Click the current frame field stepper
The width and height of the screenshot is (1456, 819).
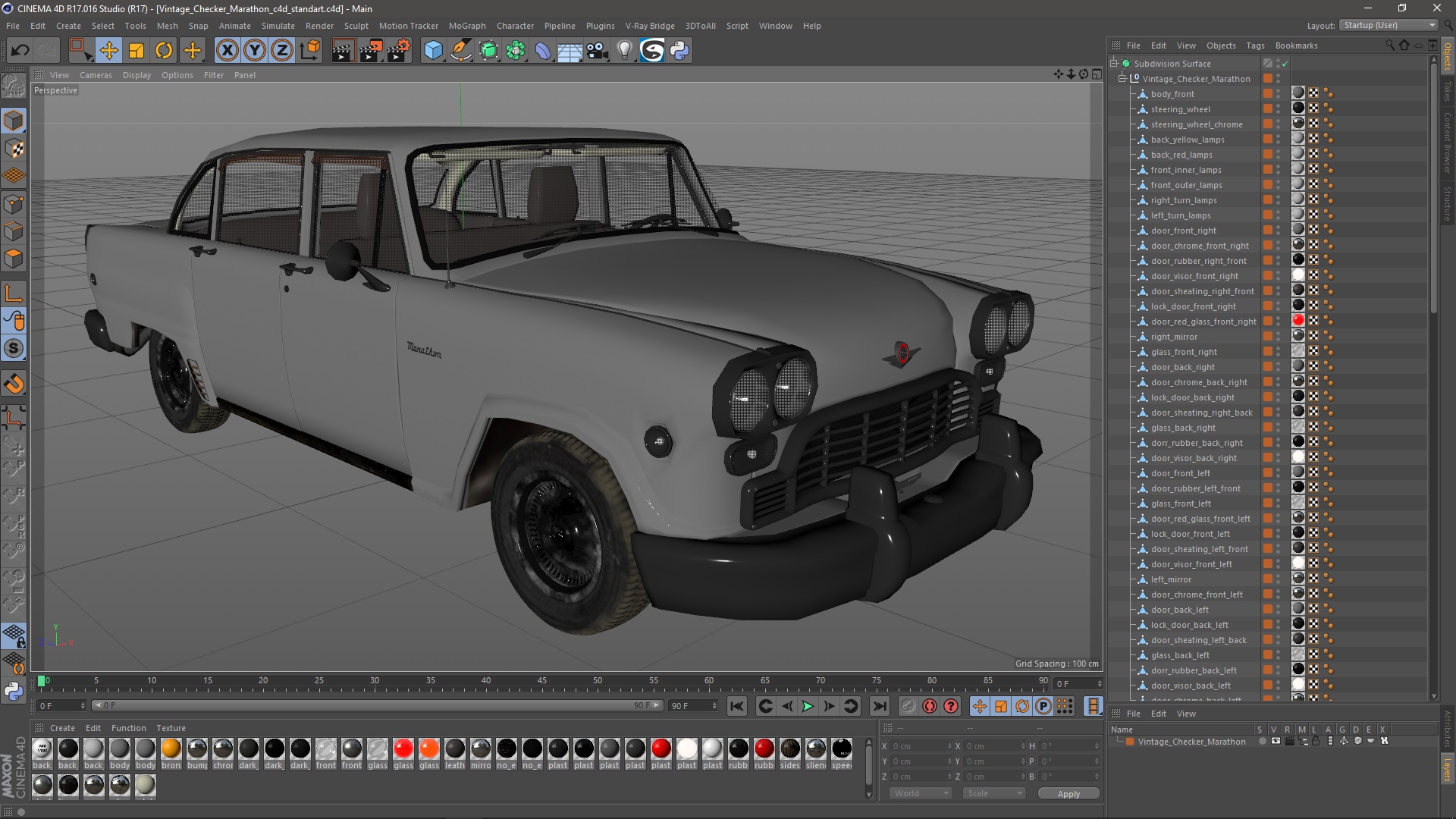click(x=1099, y=684)
